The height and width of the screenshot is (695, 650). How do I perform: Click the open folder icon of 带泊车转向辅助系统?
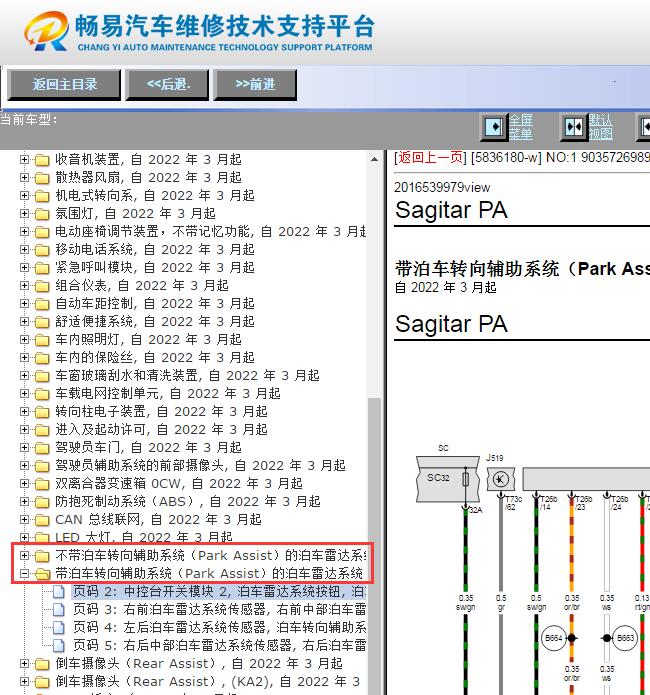pyautogui.click(x=43, y=574)
